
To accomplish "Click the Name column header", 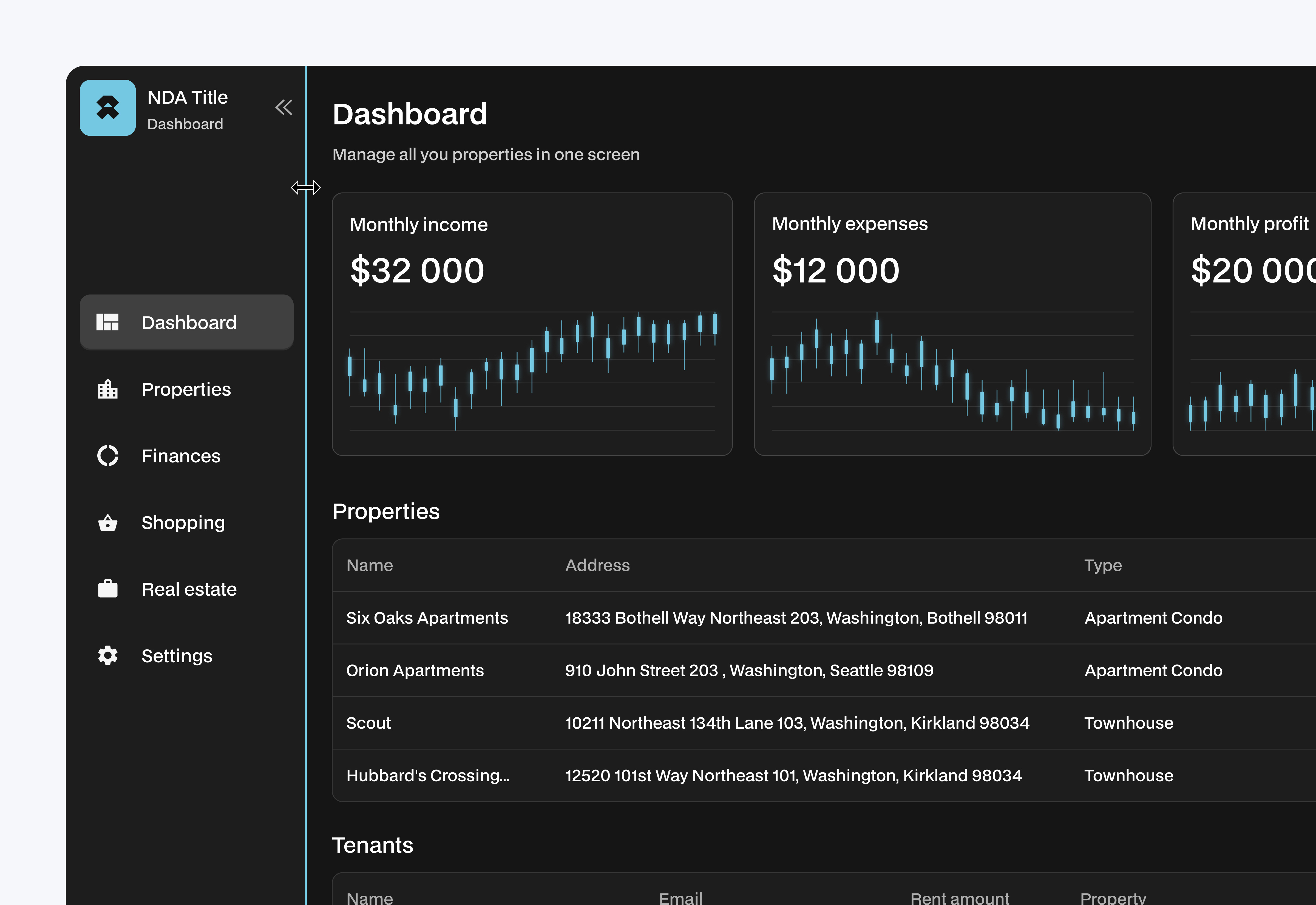I will click(x=369, y=565).
